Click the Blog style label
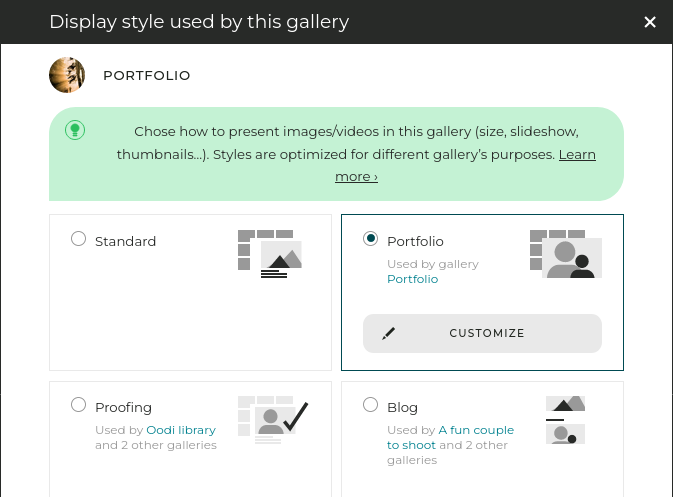 point(402,407)
